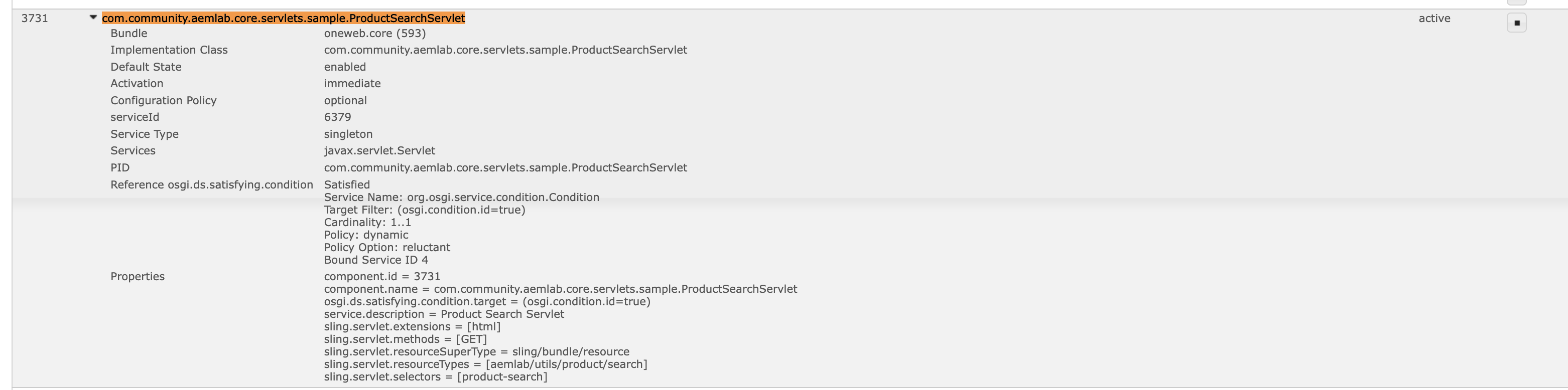Select the javax.servlet.Servlet services entry
This screenshot has height=390, width=1568.
[x=380, y=151]
